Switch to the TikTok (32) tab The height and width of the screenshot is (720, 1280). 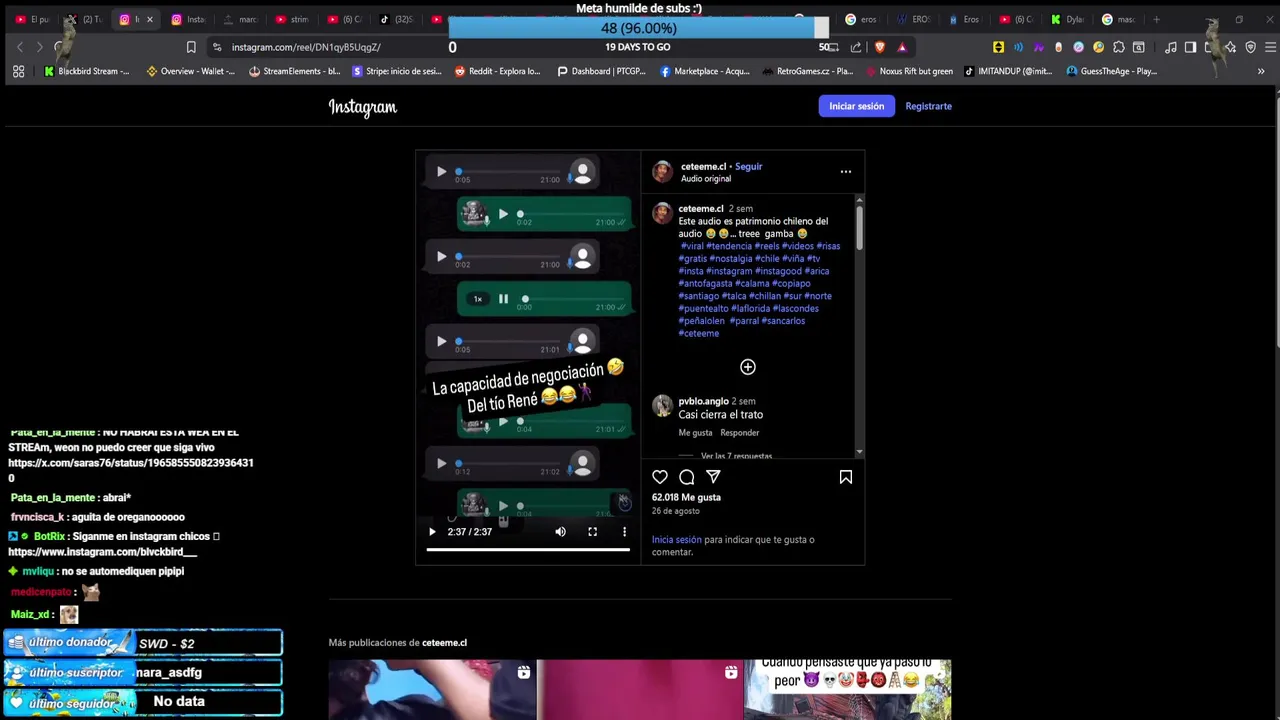pyautogui.click(x=399, y=19)
